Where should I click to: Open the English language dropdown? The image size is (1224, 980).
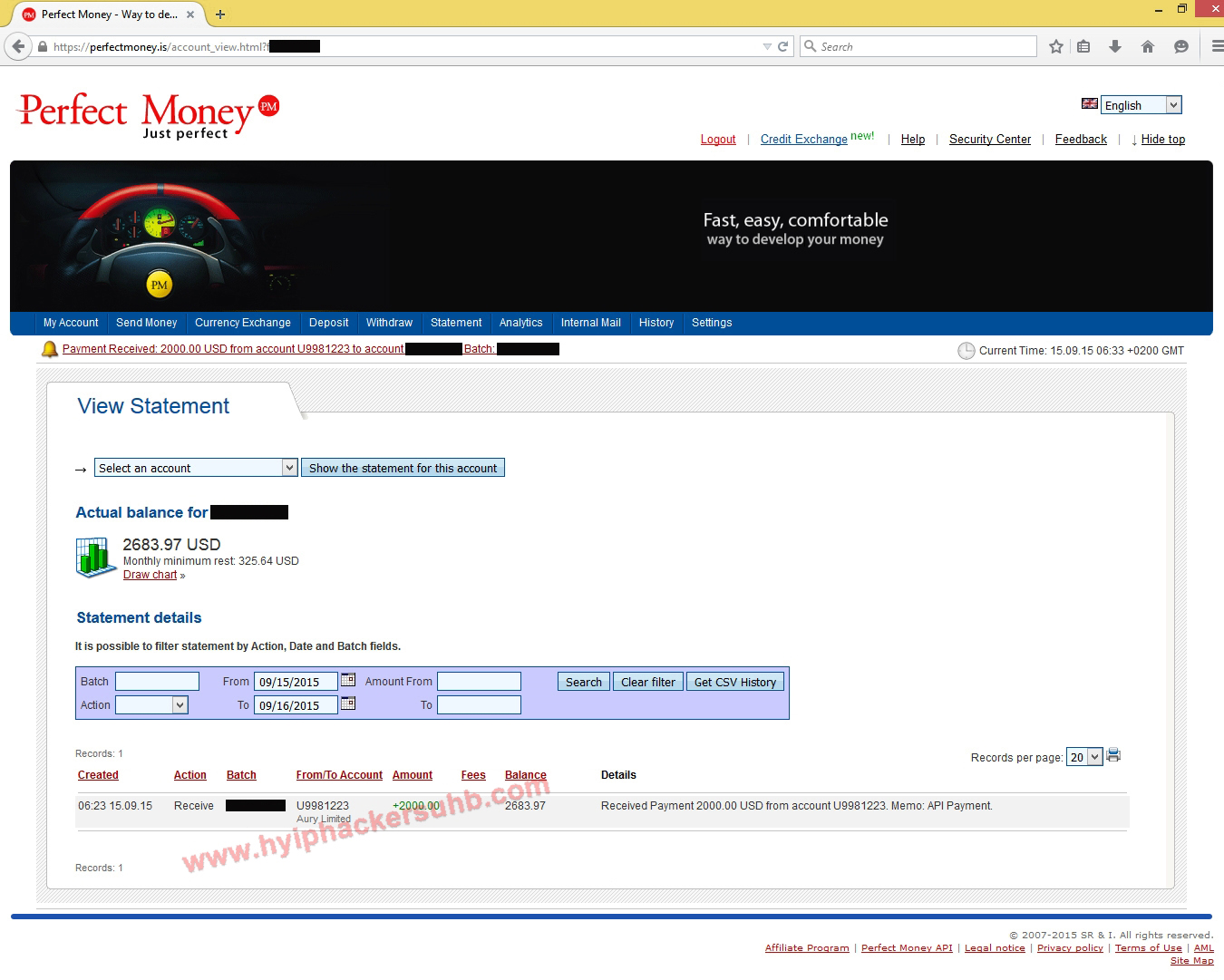click(x=1141, y=105)
